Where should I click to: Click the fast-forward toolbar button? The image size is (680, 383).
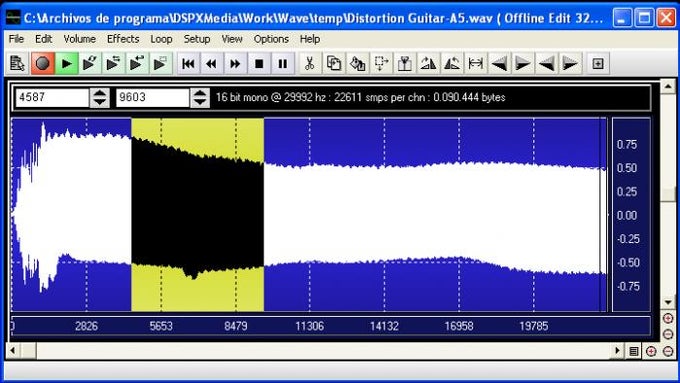pos(235,64)
